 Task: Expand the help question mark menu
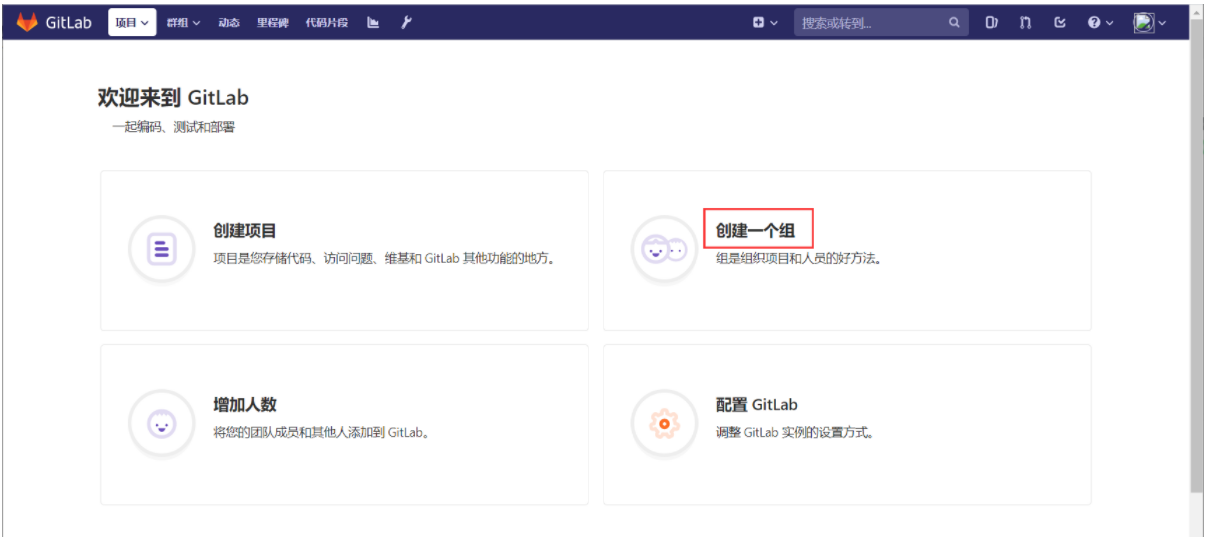point(1100,22)
